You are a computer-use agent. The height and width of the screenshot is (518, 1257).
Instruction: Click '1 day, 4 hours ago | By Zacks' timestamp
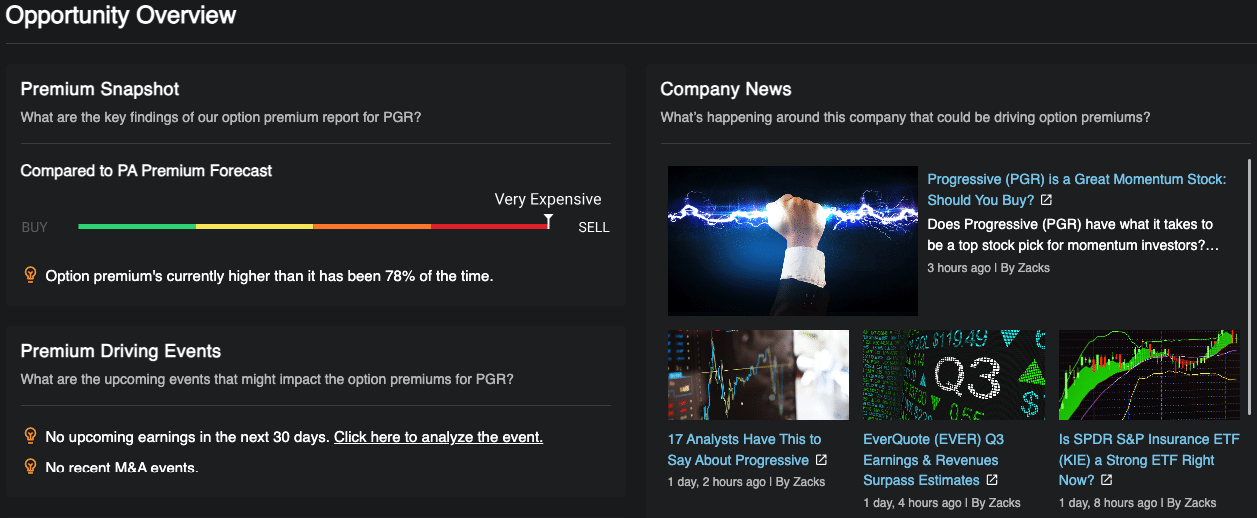point(942,503)
